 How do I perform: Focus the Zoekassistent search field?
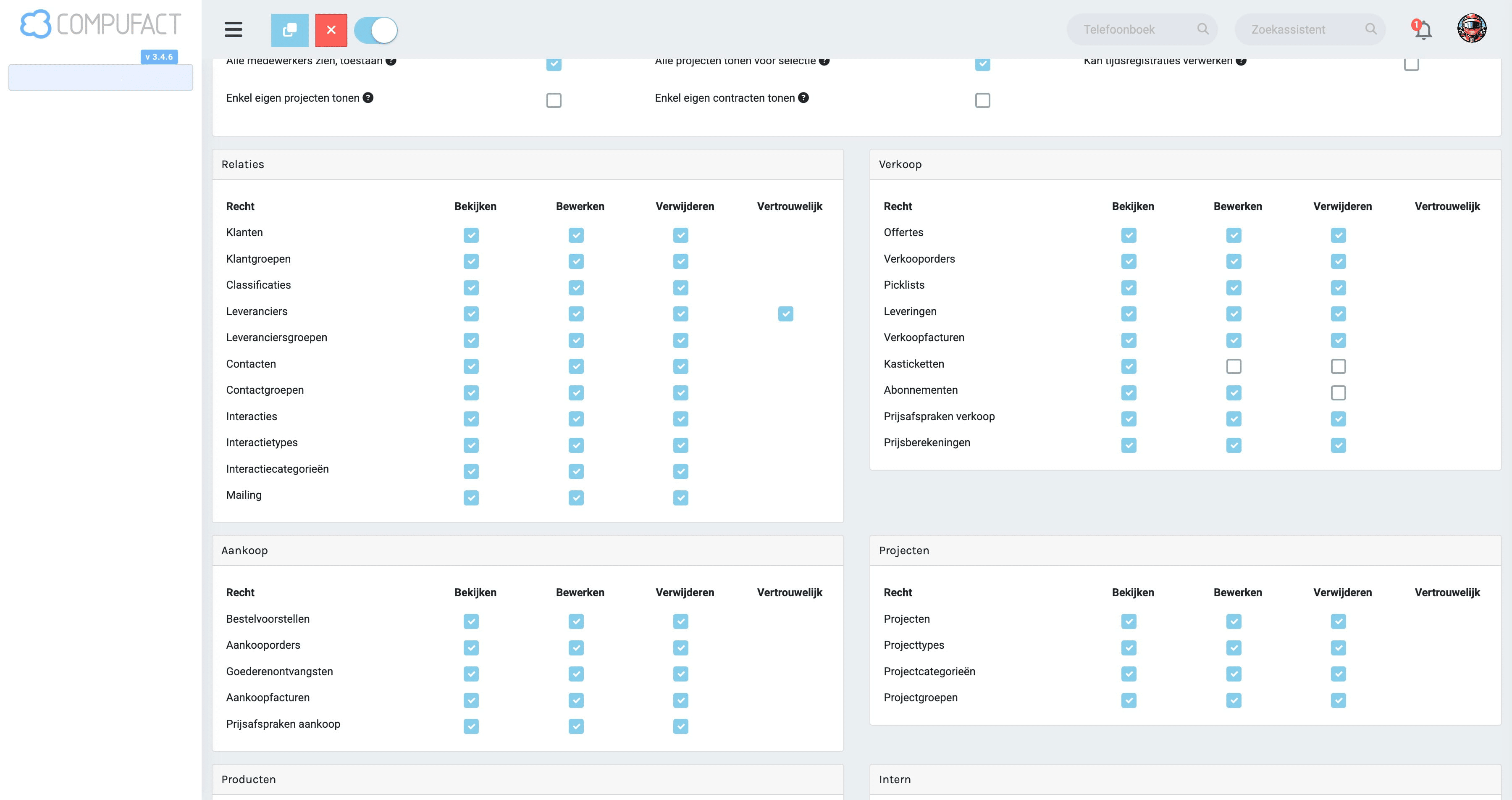(x=1310, y=29)
